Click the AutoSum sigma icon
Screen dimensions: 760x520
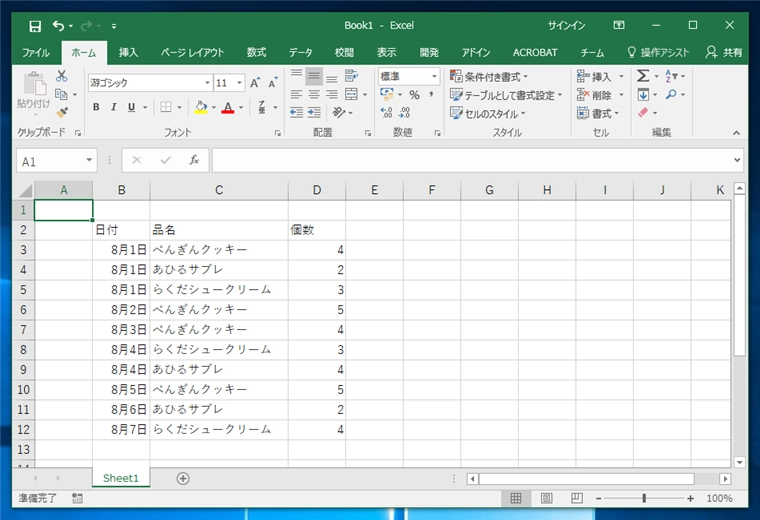tap(643, 76)
